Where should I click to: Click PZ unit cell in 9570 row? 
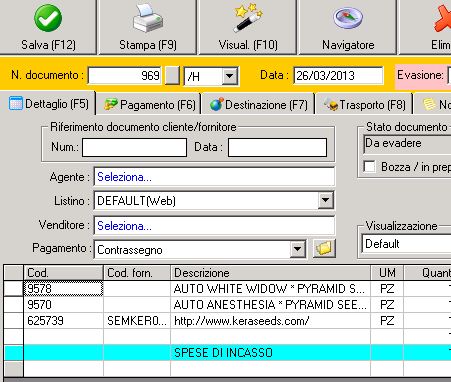[x=387, y=305]
